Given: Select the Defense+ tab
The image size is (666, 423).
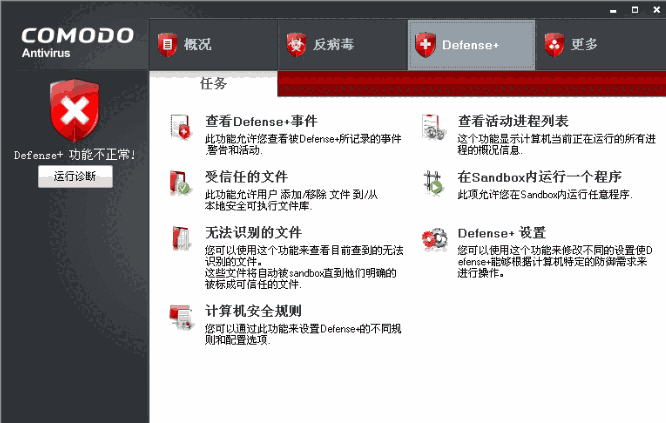Looking at the screenshot, I should pyautogui.click(x=471, y=45).
